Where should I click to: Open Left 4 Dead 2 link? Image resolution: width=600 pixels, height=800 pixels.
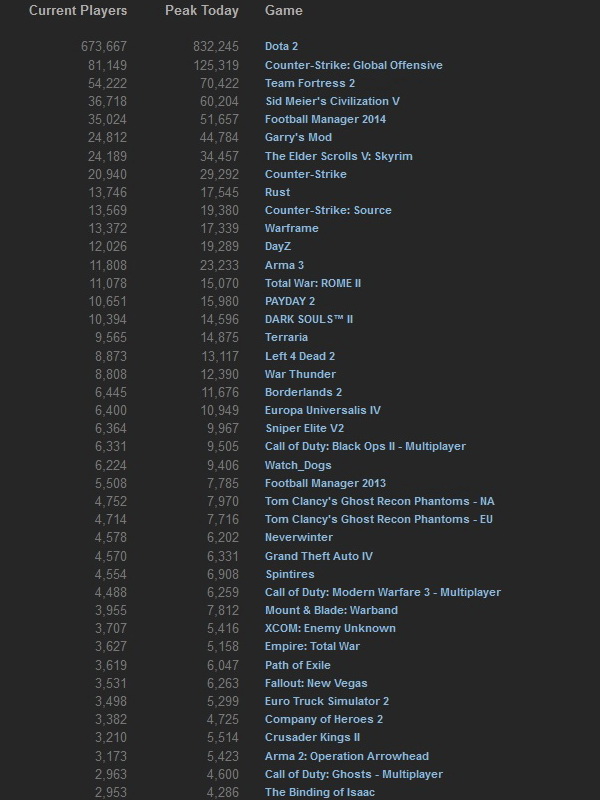pos(300,356)
